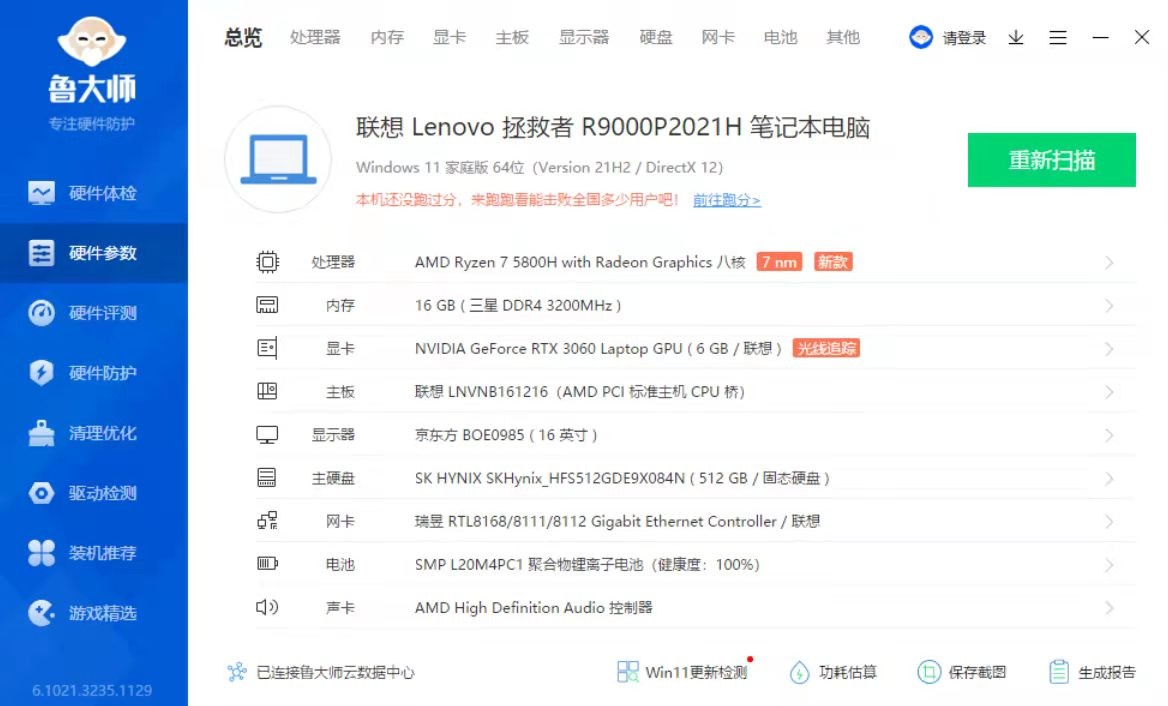Viewport: 1168px width, 706px height.
Task: Expand the 电池 row chevron
Action: point(1109,565)
